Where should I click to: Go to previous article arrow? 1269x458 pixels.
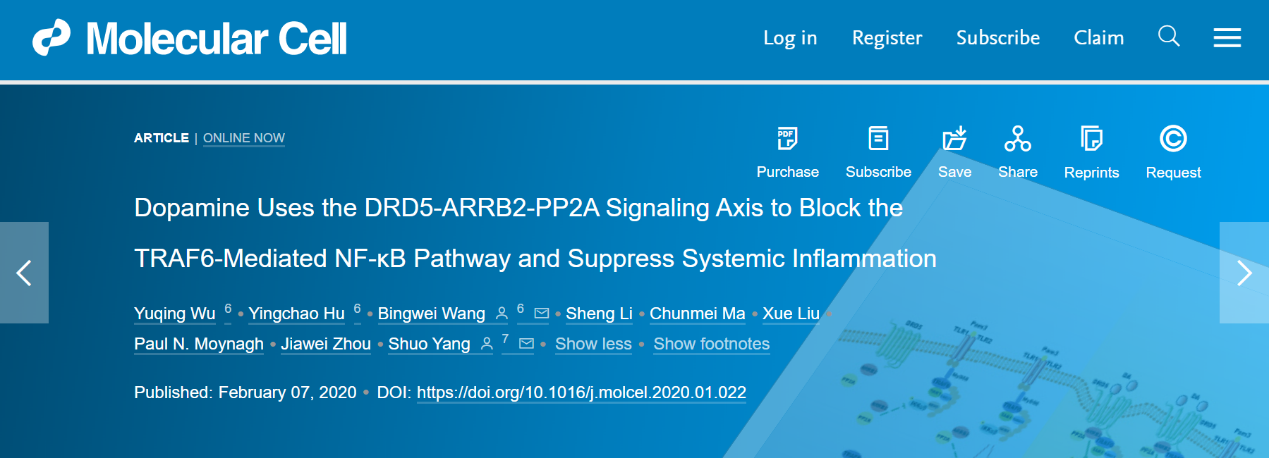click(24, 273)
